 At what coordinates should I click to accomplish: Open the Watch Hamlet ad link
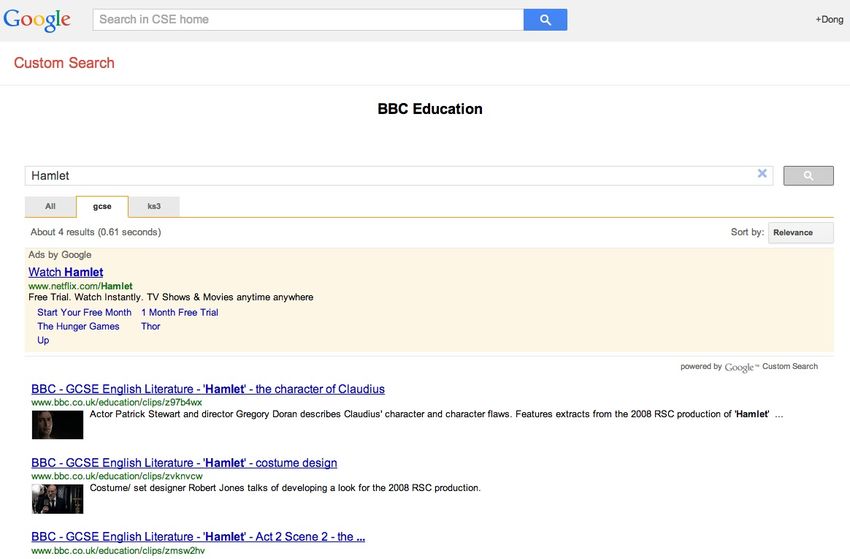pos(66,272)
